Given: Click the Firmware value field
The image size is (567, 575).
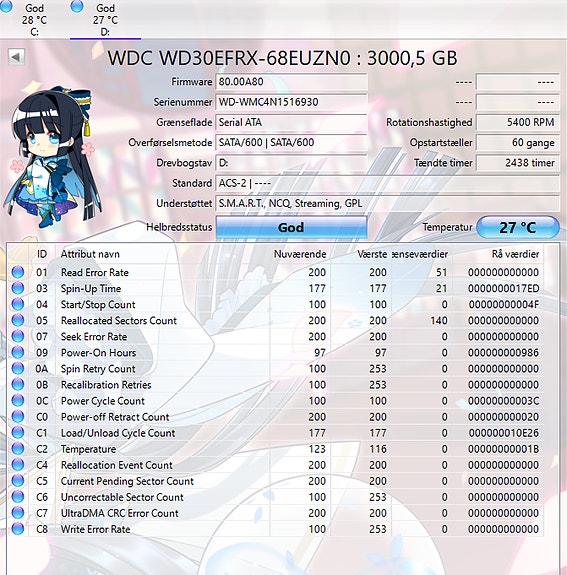Looking at the screenshot, I should coord(291,81).
